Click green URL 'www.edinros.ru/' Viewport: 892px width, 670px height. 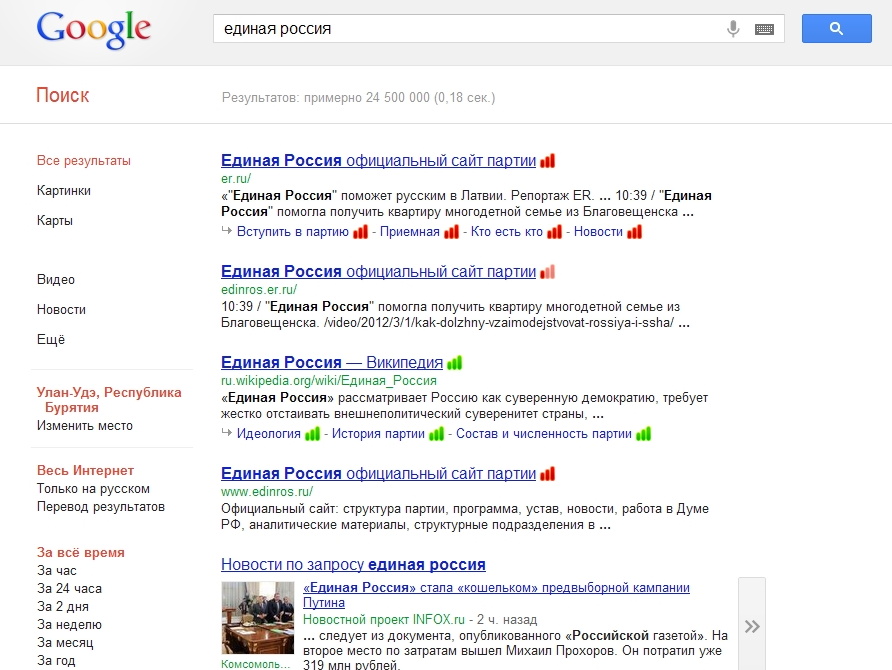click(267, 491)
